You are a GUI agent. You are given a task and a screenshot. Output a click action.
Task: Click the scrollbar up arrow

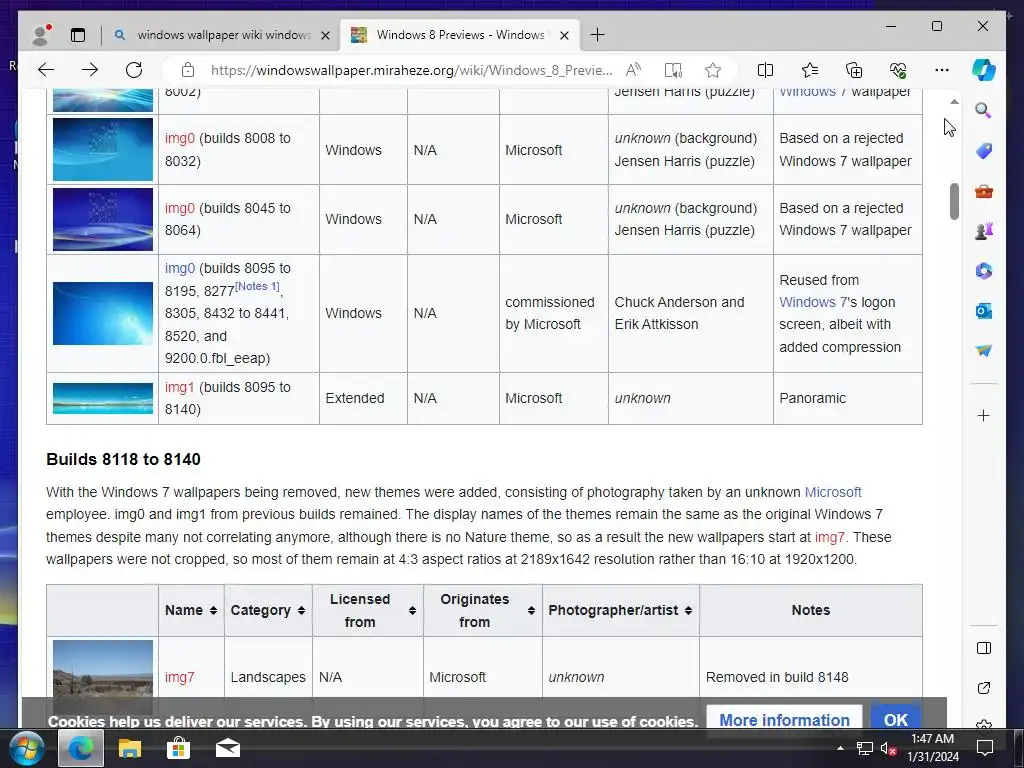[x=954, y=102]
